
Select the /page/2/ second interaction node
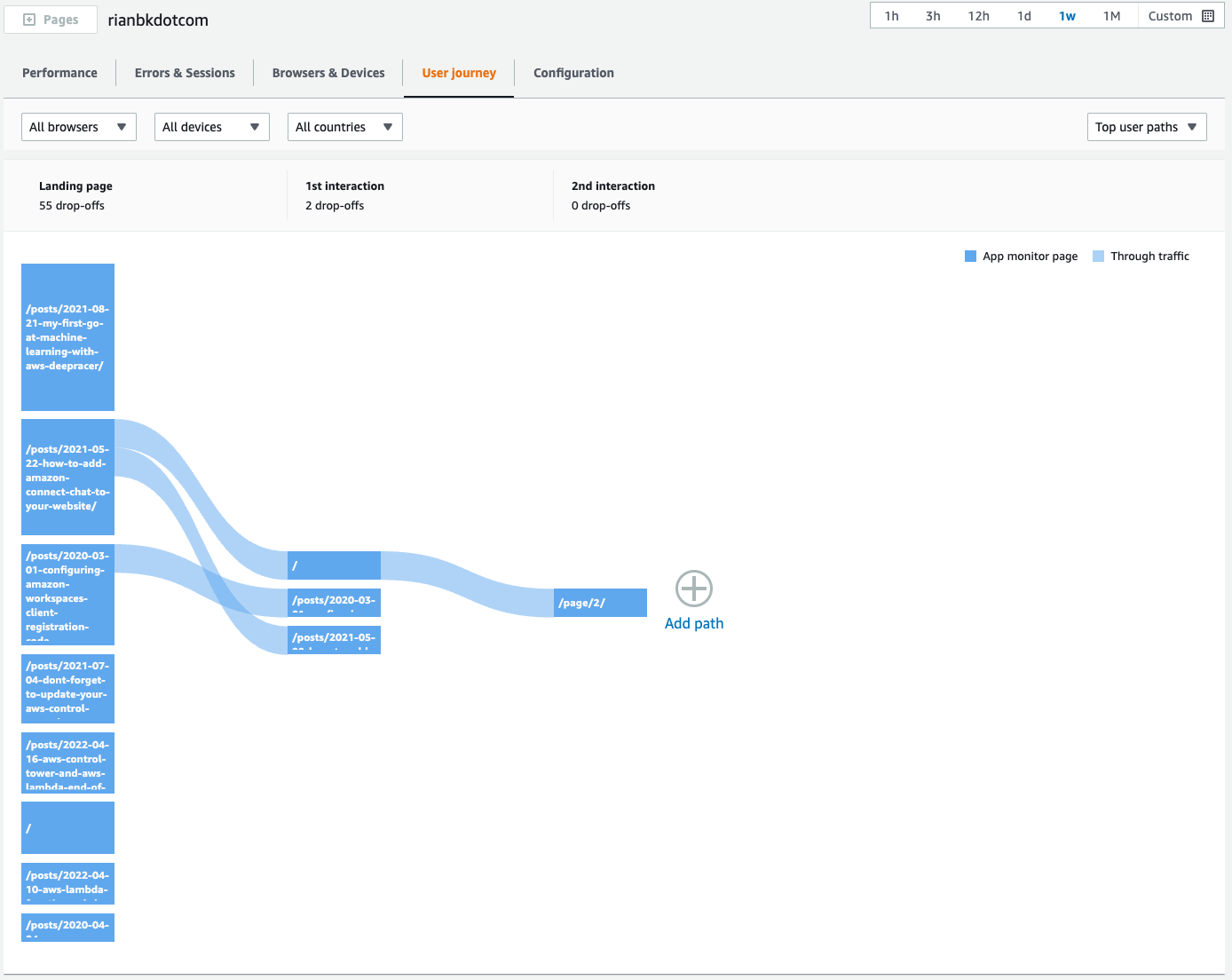(x=600, y=603)
